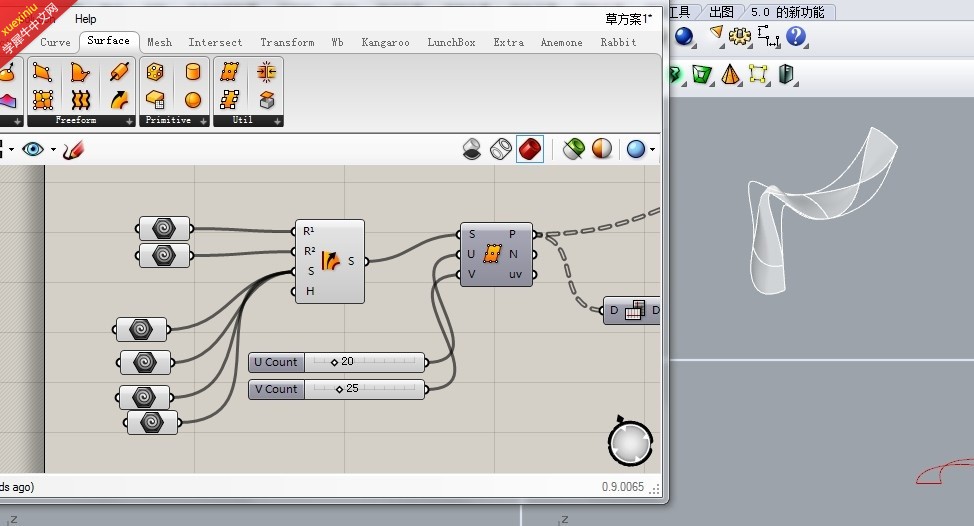Image resolution: width=974 pixels, height=526 pixels.
Task: Click the U Count slider name label
Action: pos(276,362)
